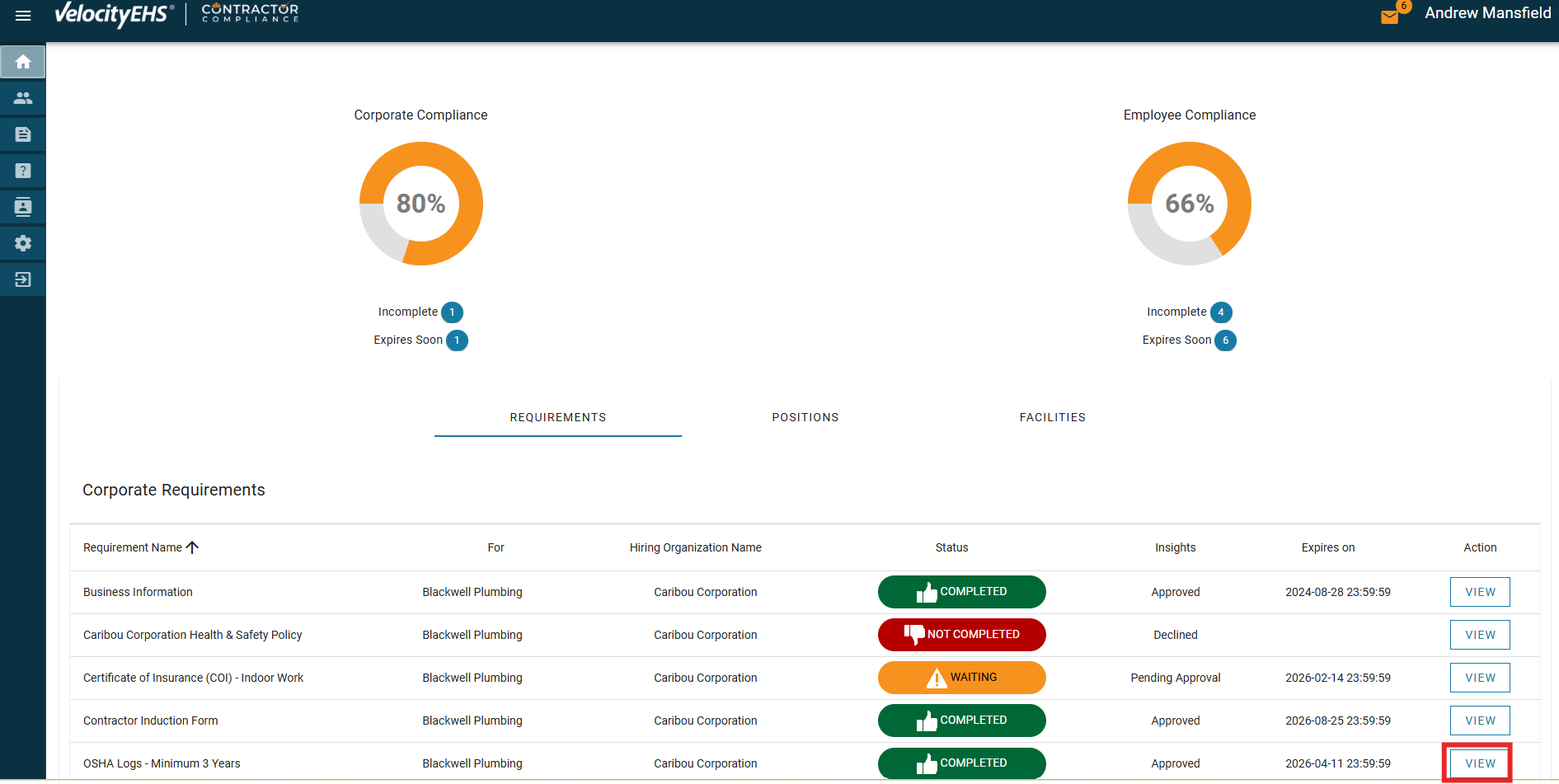The height and width of the screenshot is (784, 1559).
Task: Open the mail notifications envelope icon
Action: pyautogui.click(x=1390, y=16)
